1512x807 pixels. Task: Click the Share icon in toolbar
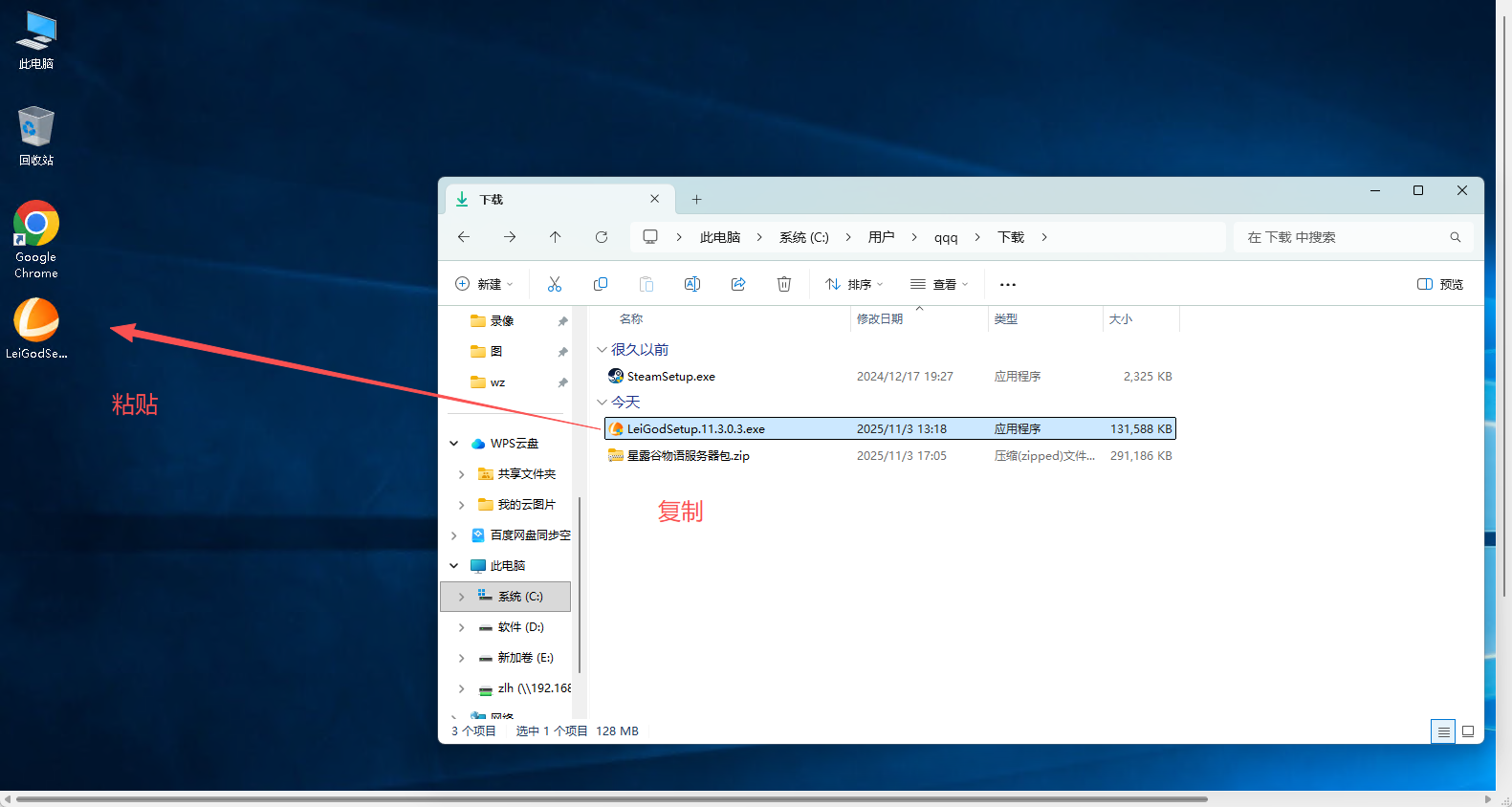click(738, 284)
